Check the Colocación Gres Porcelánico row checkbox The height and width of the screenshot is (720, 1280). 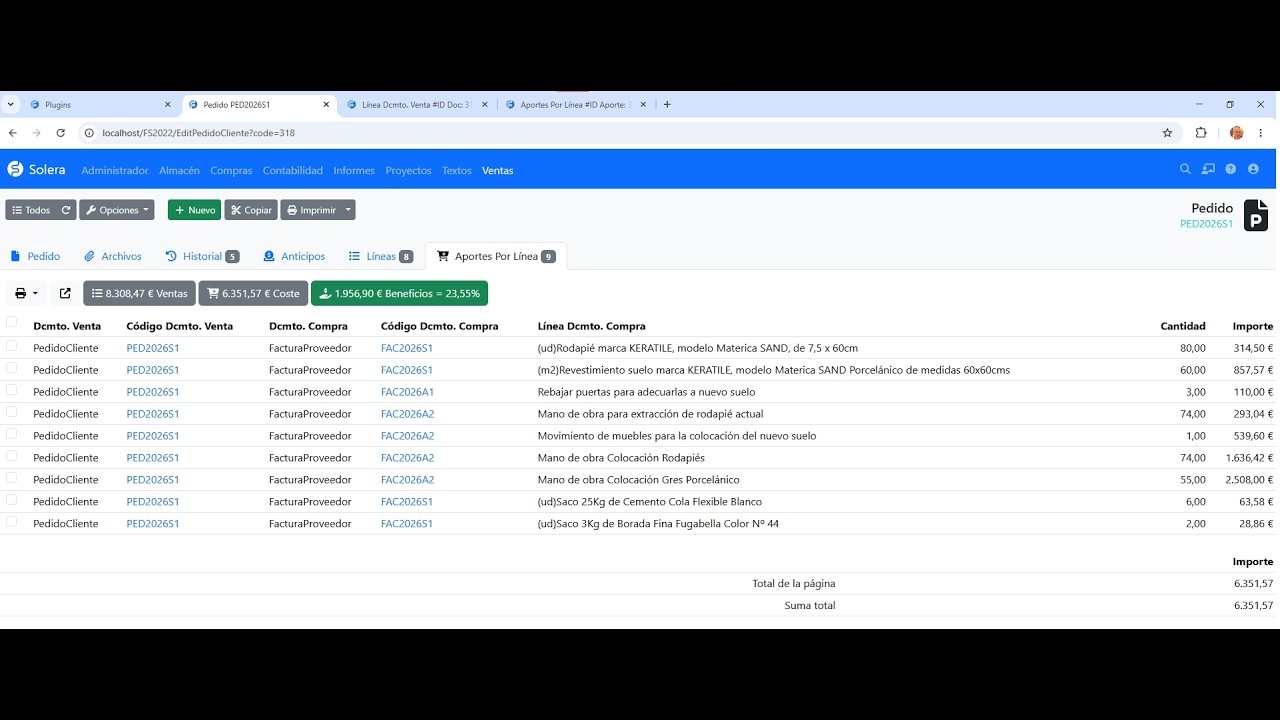(x=12, y=478)
